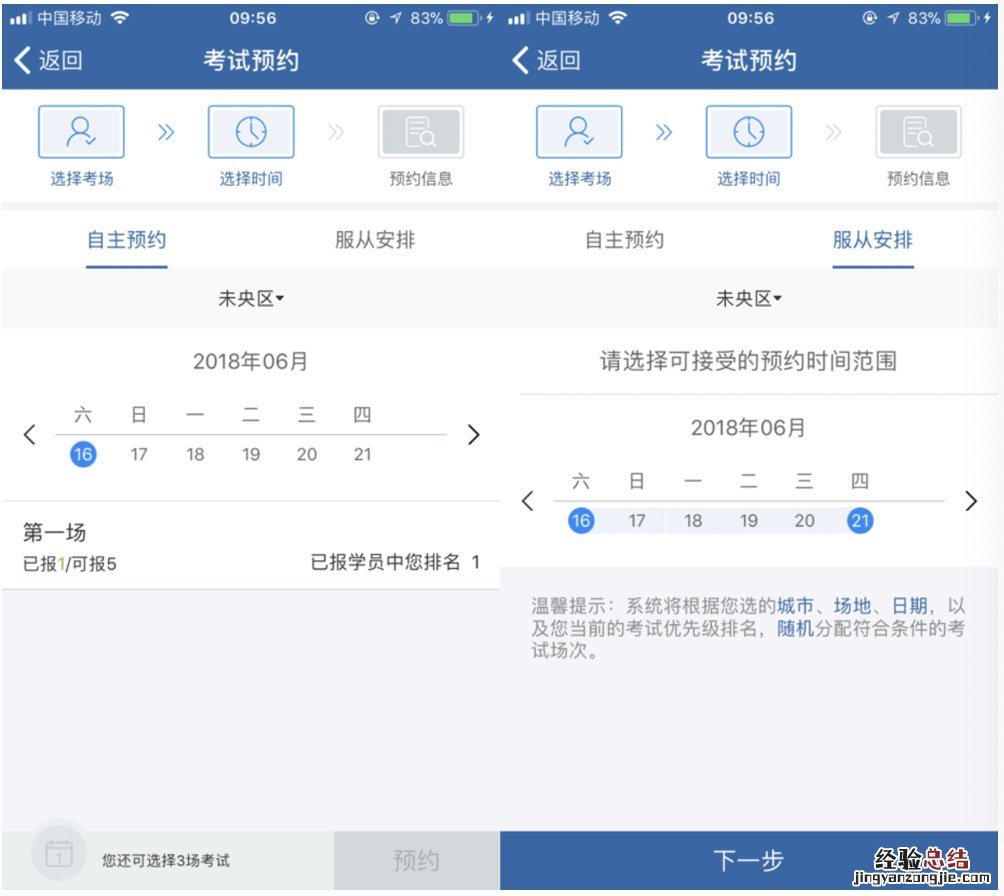Select date 17 on right calendar
The width and height of the screenshot is (1004, 896).
[x=636, y=521]
